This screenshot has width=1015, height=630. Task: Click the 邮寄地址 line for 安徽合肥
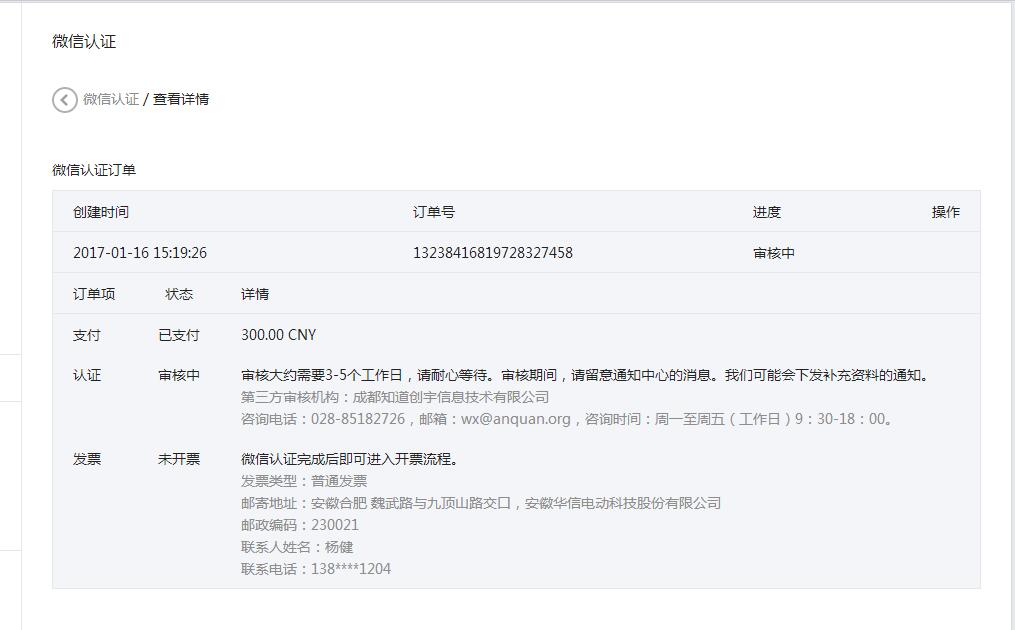[x=481, y=503]
